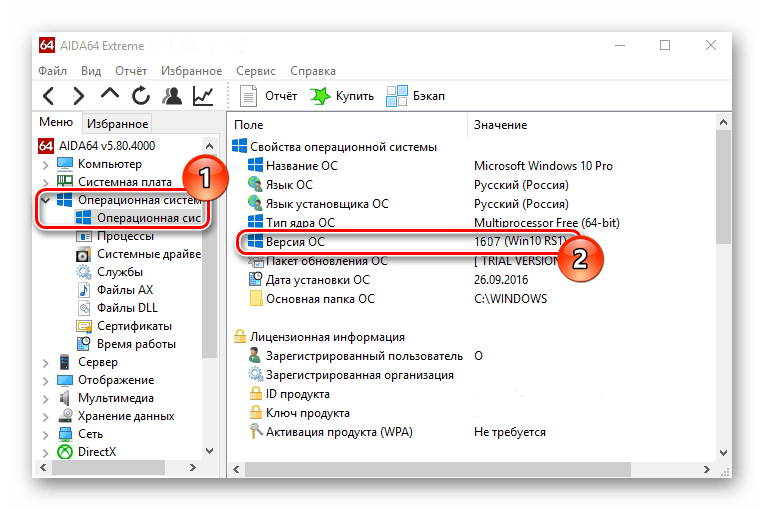Click the tree pane horizontal scrollbar thumb
Viewport: 764px width, 510px height.
(x=108, y=468)
